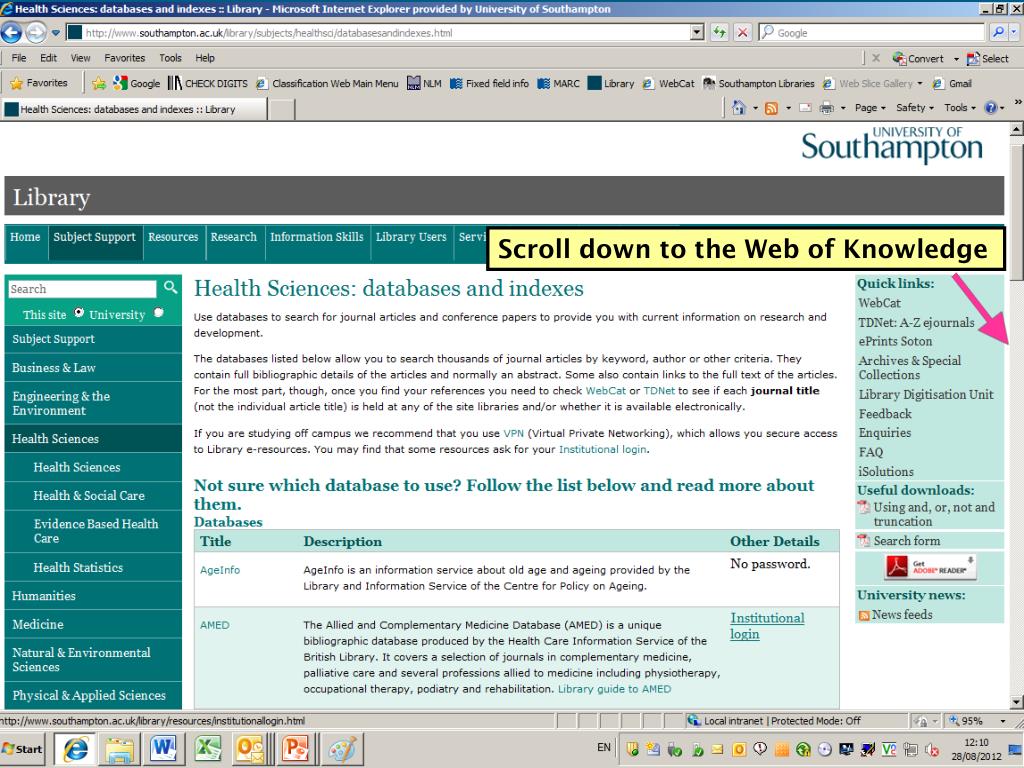Click the browser Back arrow button
This screenshot has height=768, width=1024.
[x=11, y=32]
